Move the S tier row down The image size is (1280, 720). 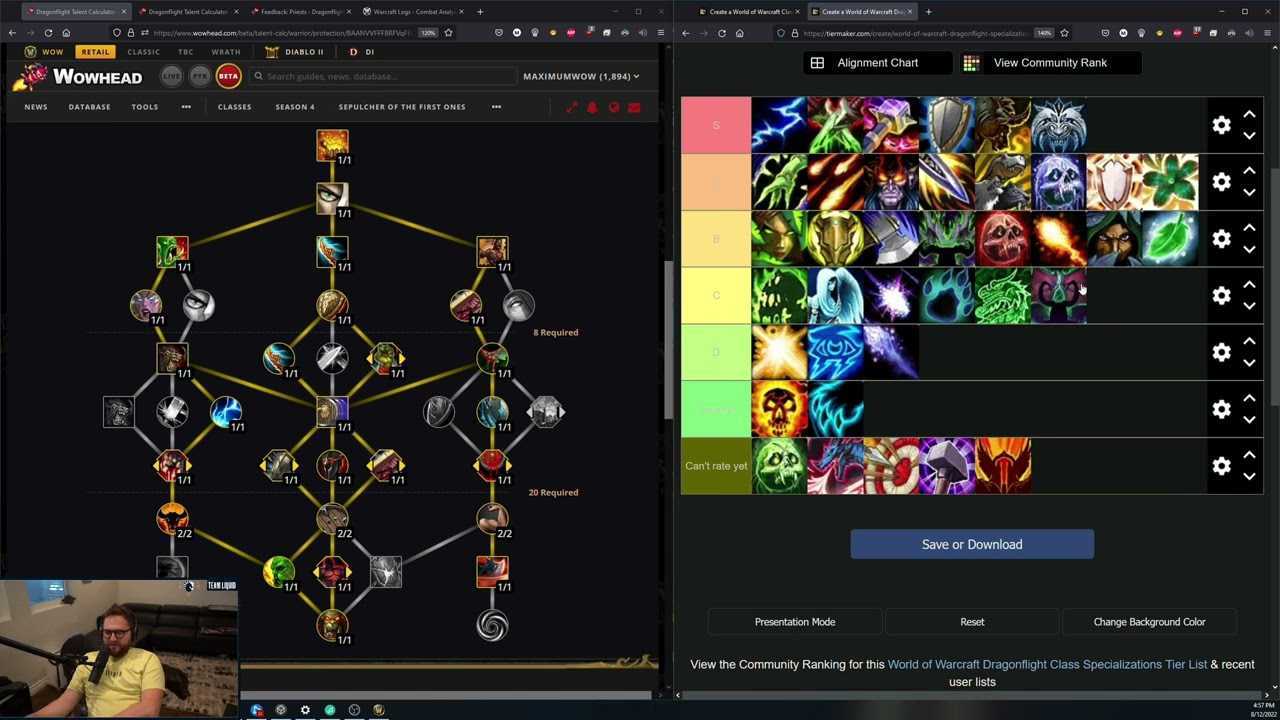click(x=1249, y=136)
